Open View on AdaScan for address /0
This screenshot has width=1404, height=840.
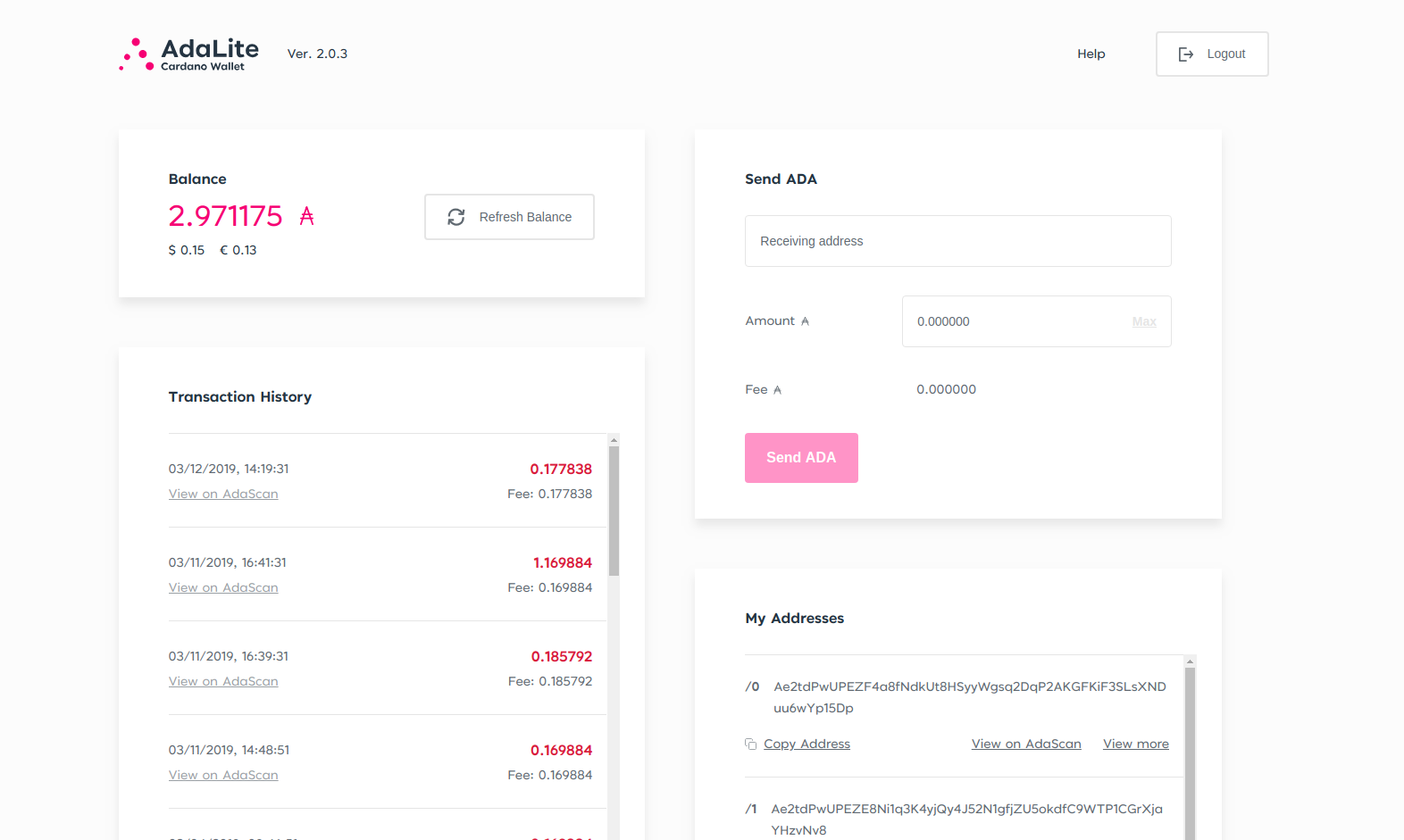pos(1026,744)
